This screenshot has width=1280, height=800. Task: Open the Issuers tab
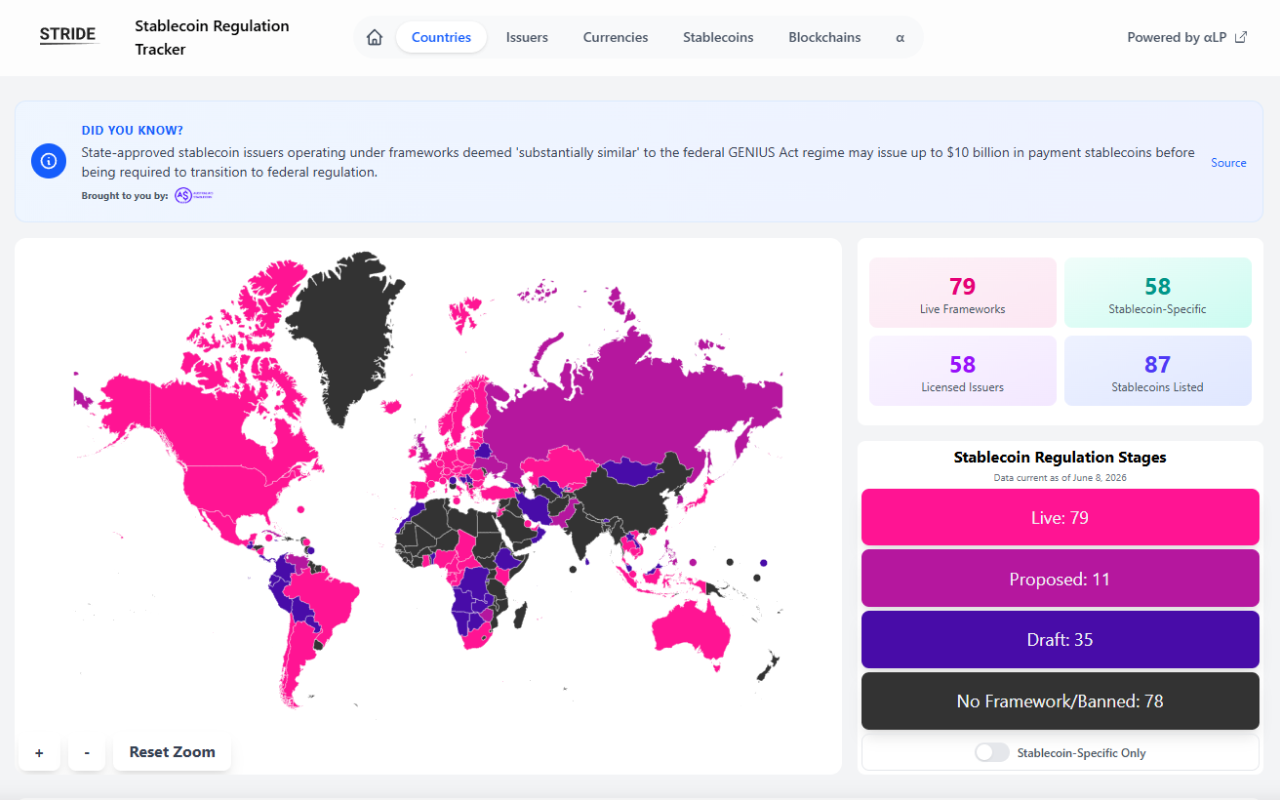[x=527, y=37]
